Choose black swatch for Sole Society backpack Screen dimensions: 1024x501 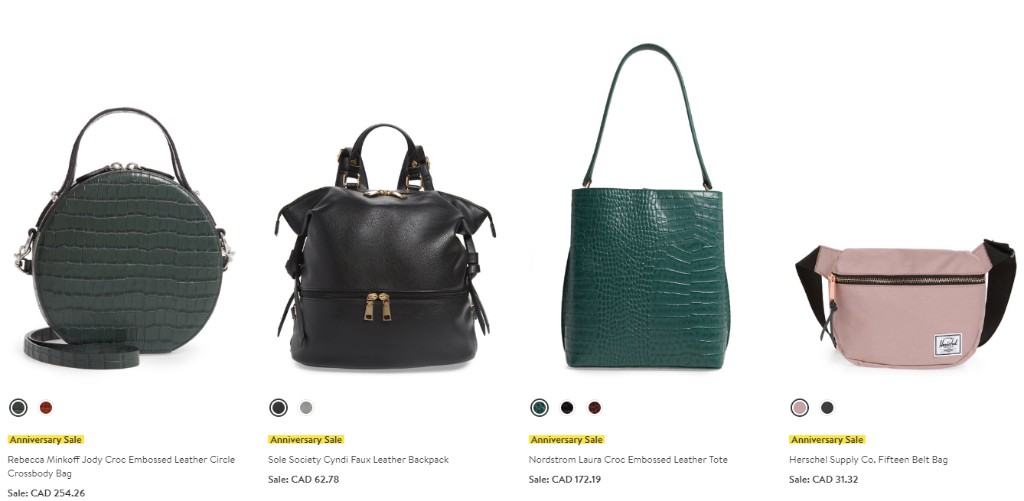[279, 408]
